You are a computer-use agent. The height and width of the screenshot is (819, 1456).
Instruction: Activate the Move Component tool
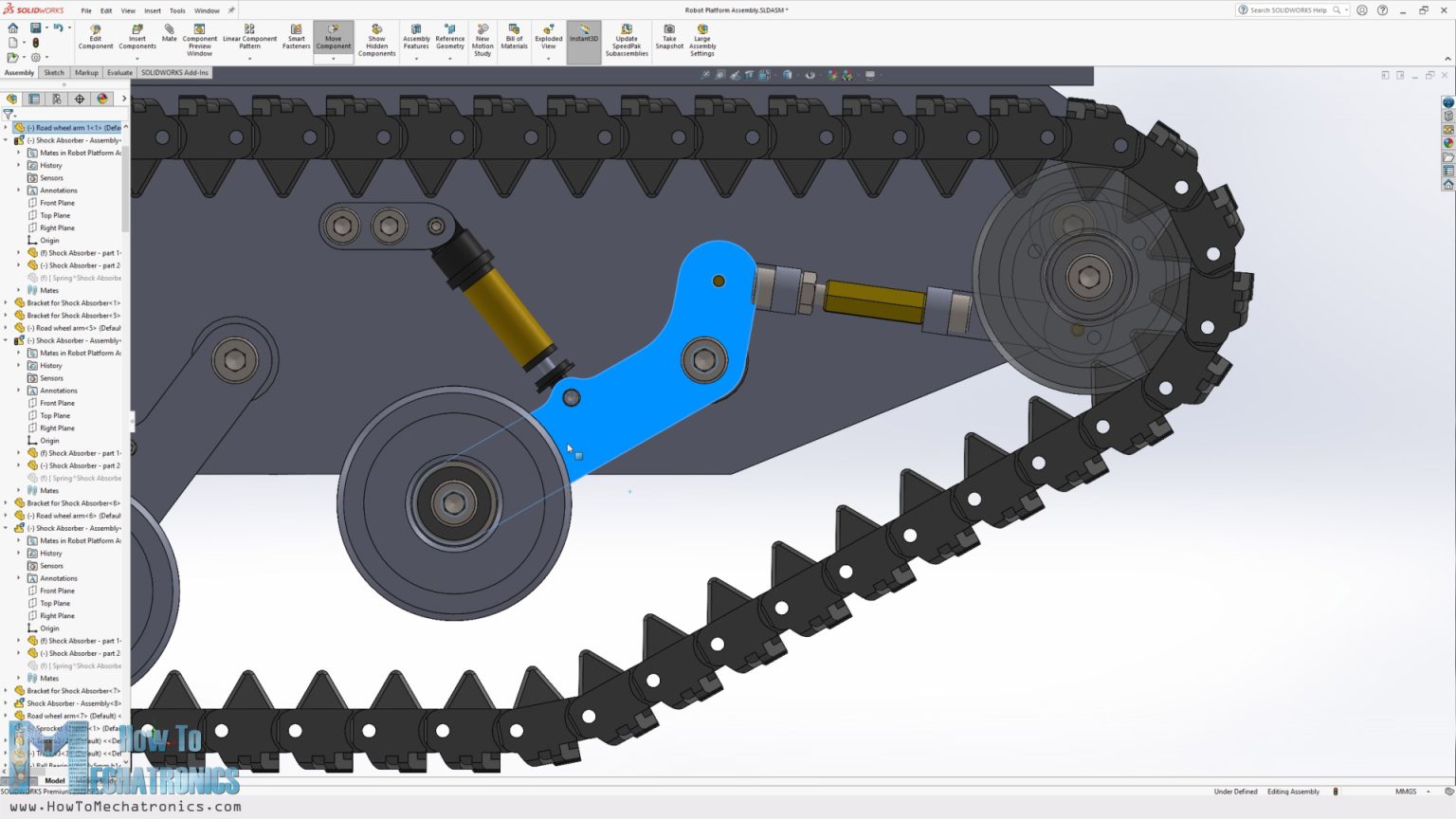pyautogui.click(x=334, y=36)
